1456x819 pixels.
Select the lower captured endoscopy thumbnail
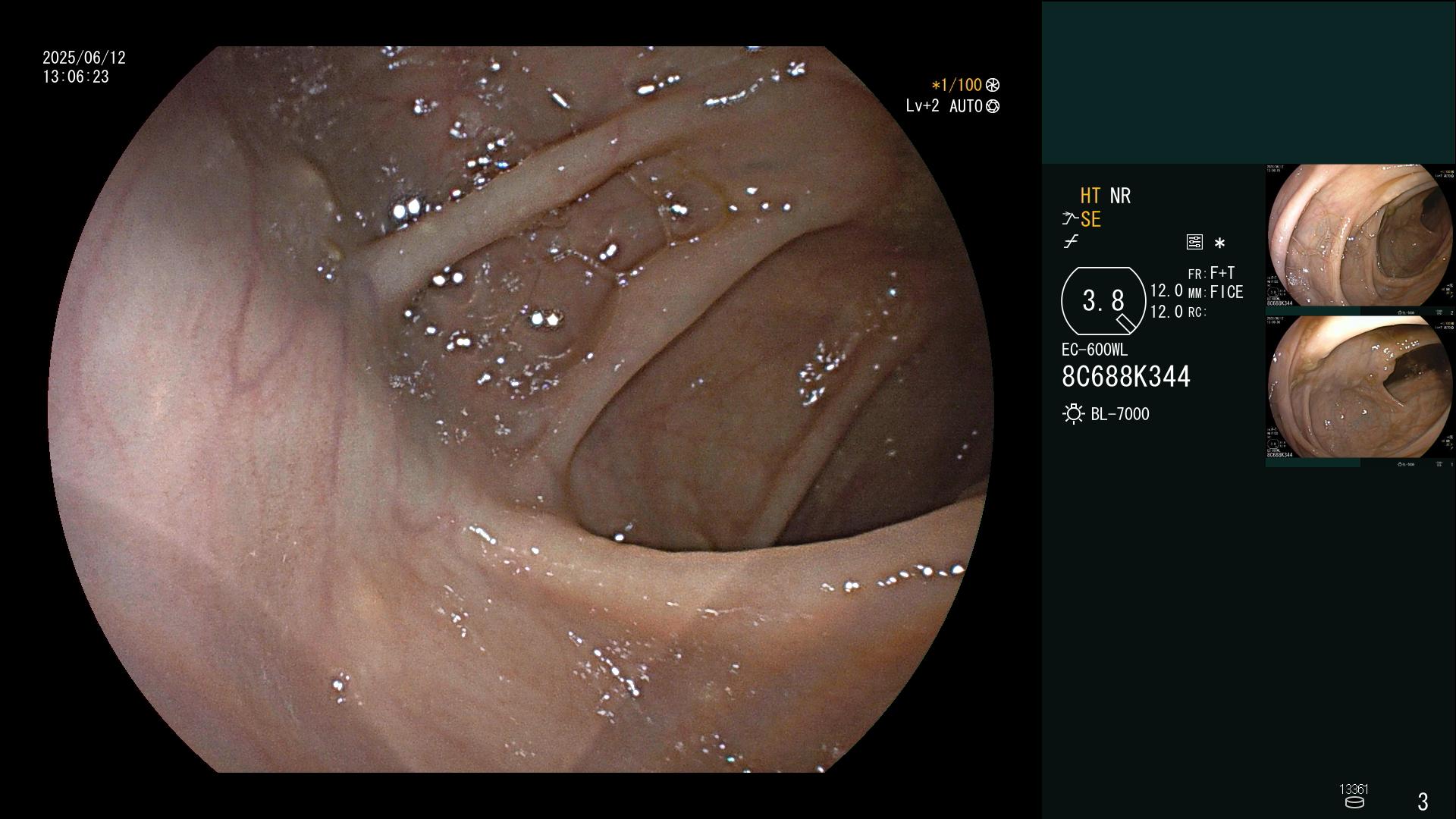(x=1360, y=388)
